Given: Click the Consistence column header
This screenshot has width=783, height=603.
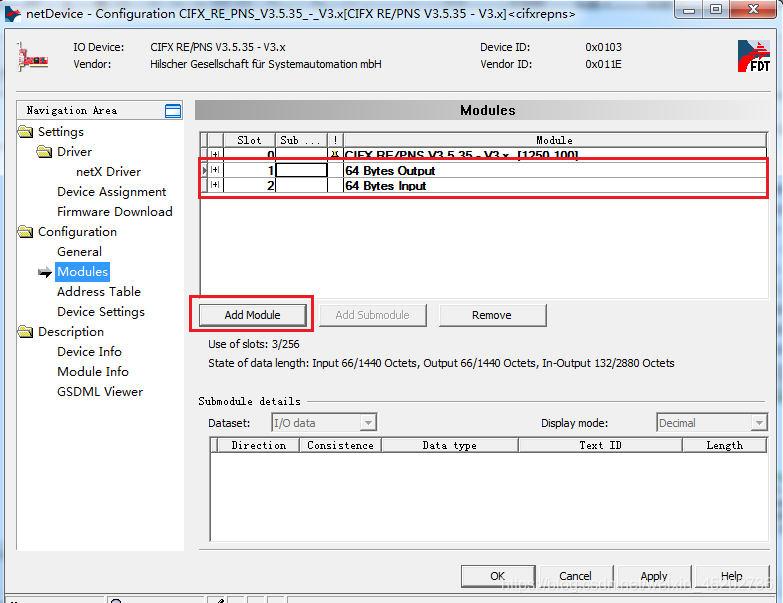Looking at the screenshot, I should pos(341,445).
